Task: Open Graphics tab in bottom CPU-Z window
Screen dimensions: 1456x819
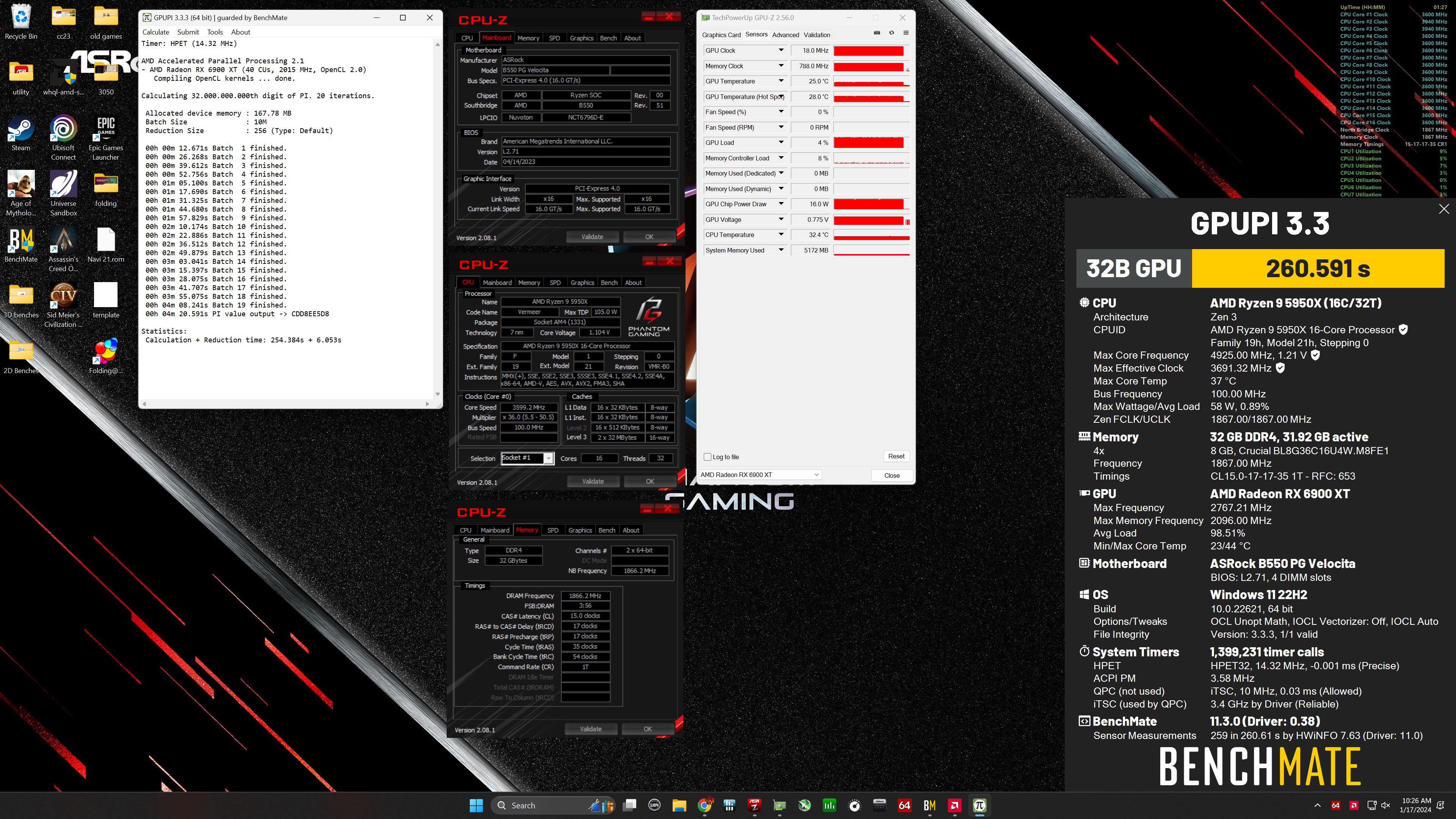Action: pyautogui.click(x=580, y=530)
